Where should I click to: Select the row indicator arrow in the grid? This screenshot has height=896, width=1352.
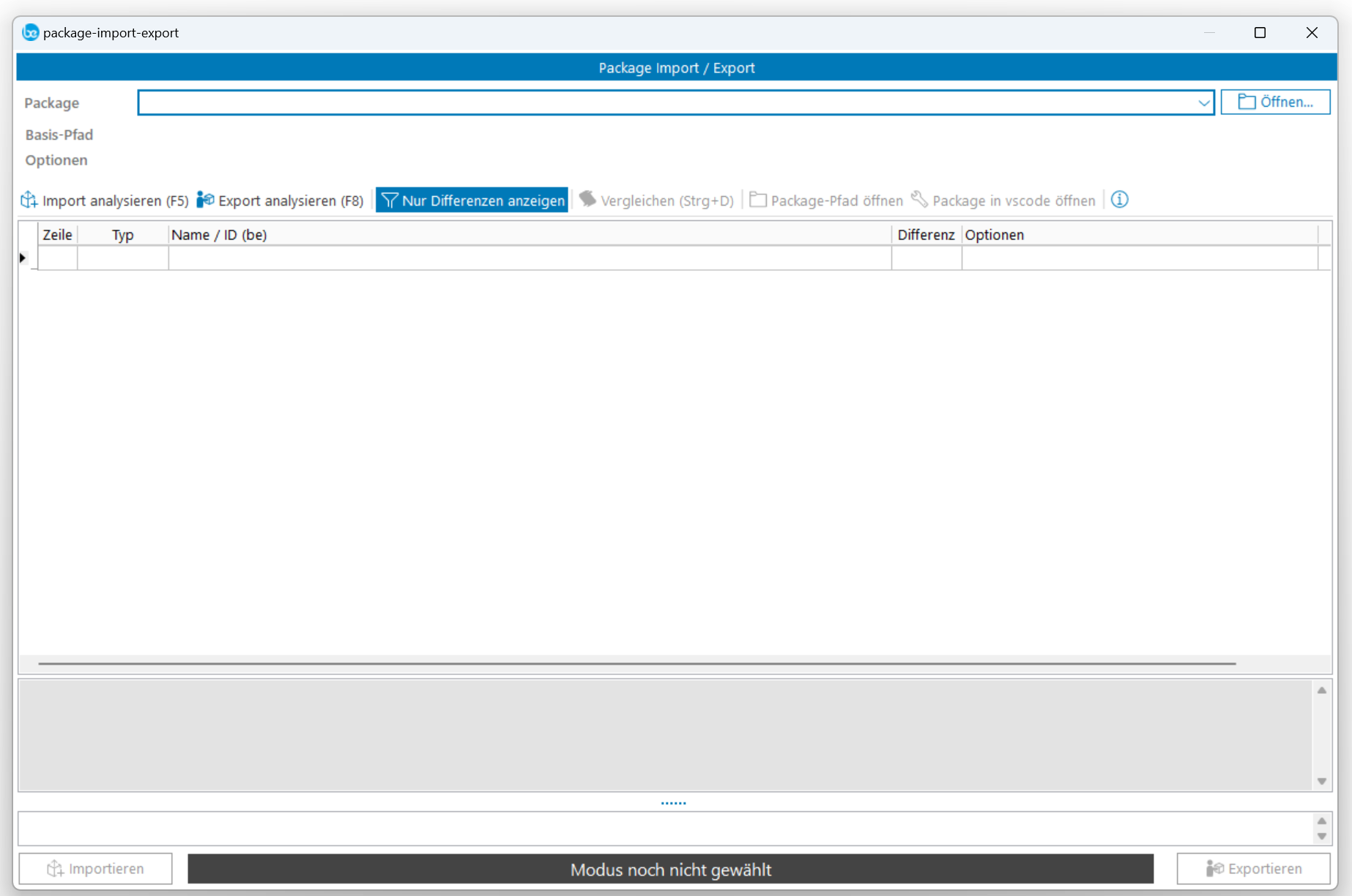coord(23,258)
